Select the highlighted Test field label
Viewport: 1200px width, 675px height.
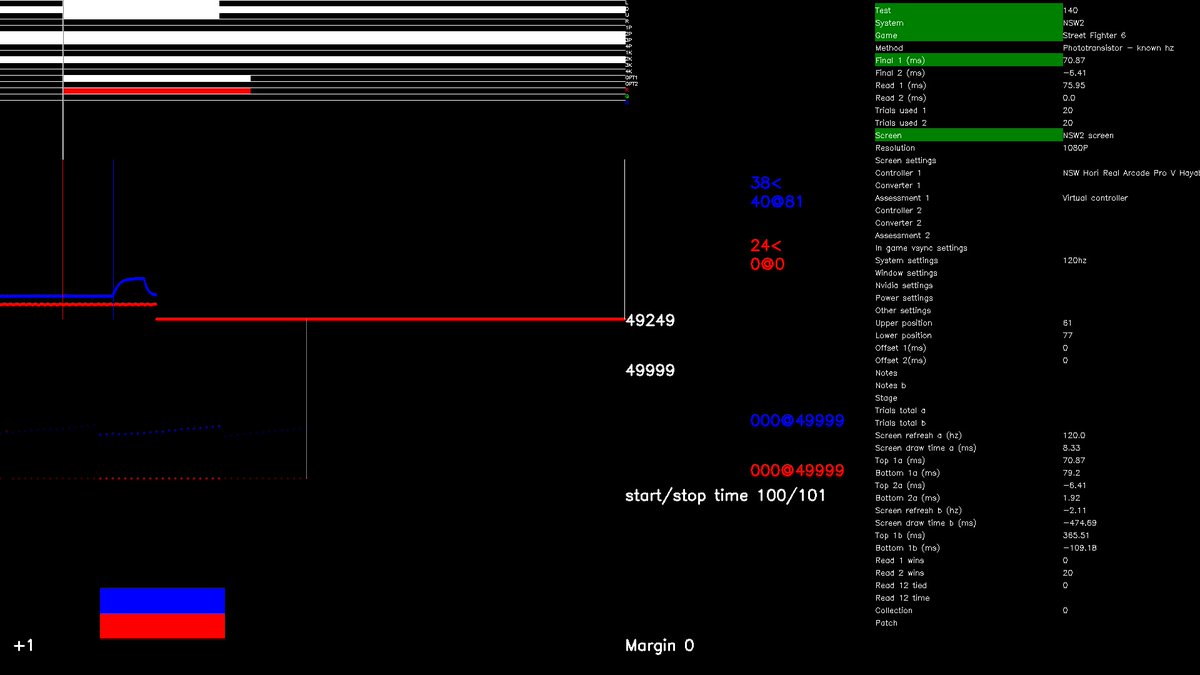967,10
